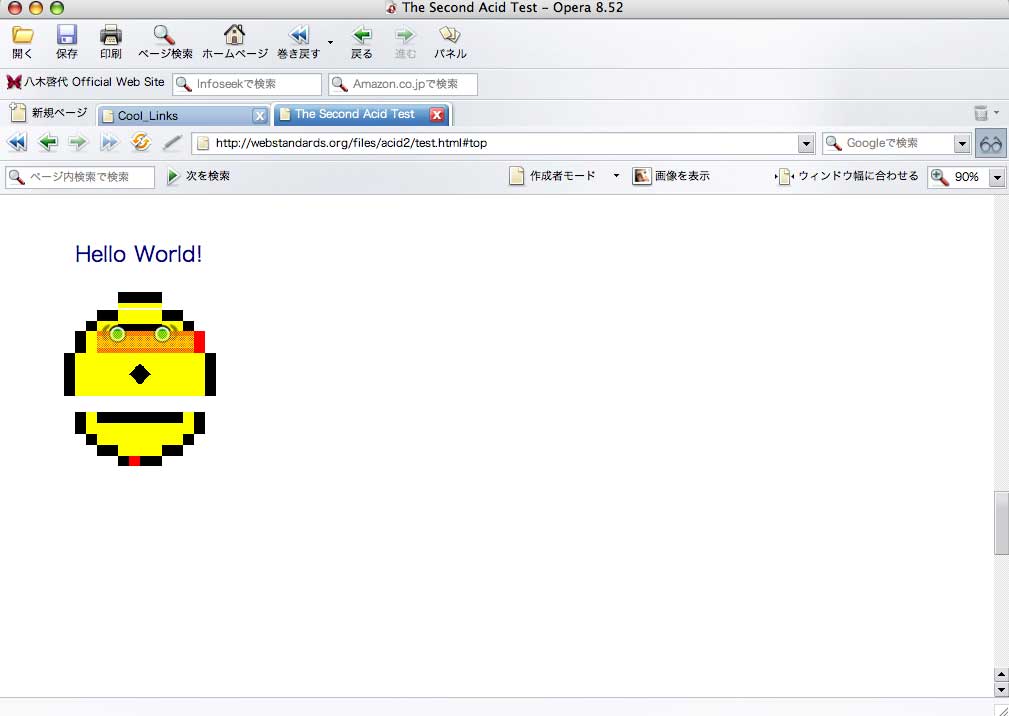
Task: Open the closed tabs trash can
Action: (981, 113)
